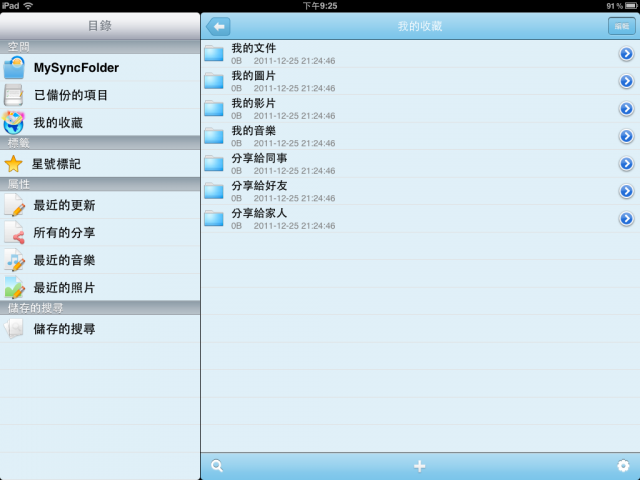Click the 最近的照片 photo icon
The image size is (640, 480).
coord(15,287)
